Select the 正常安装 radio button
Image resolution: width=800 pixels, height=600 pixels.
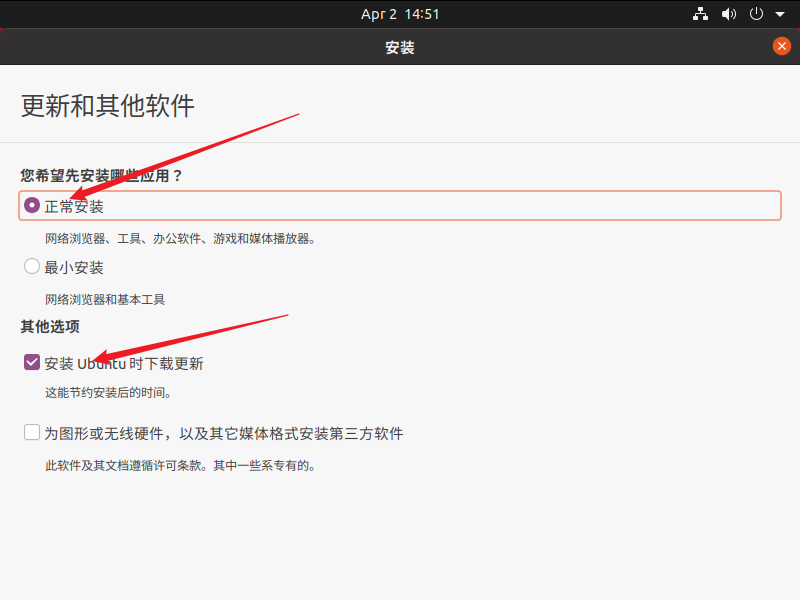click(32, 206)
